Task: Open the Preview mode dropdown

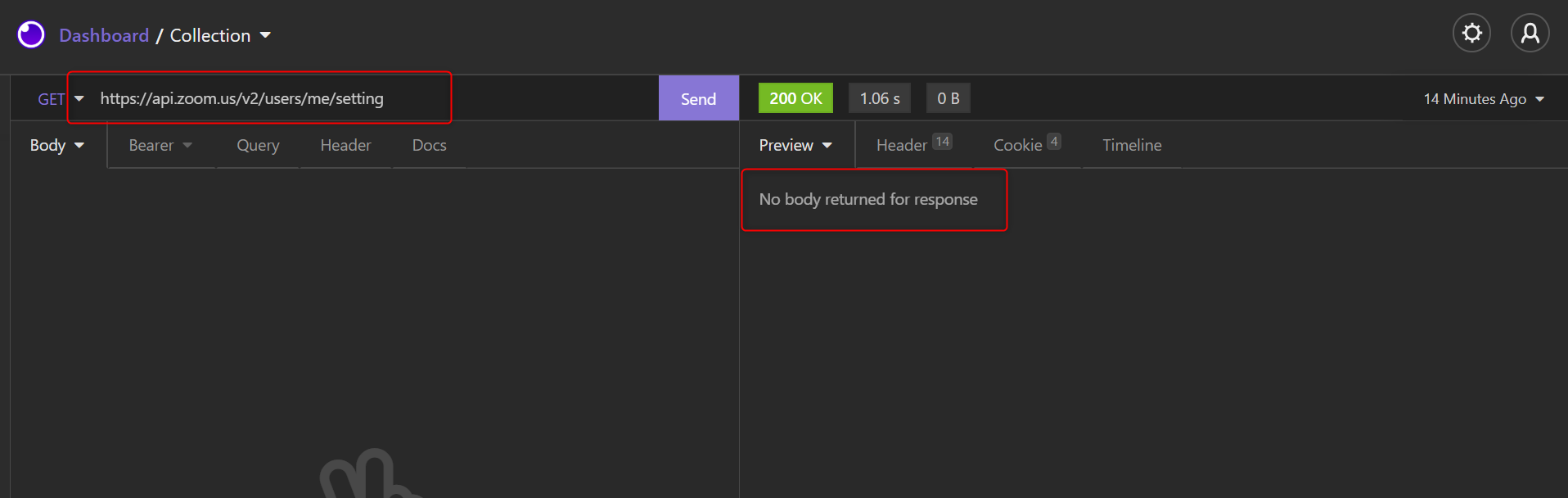Action: pos(795,145)
